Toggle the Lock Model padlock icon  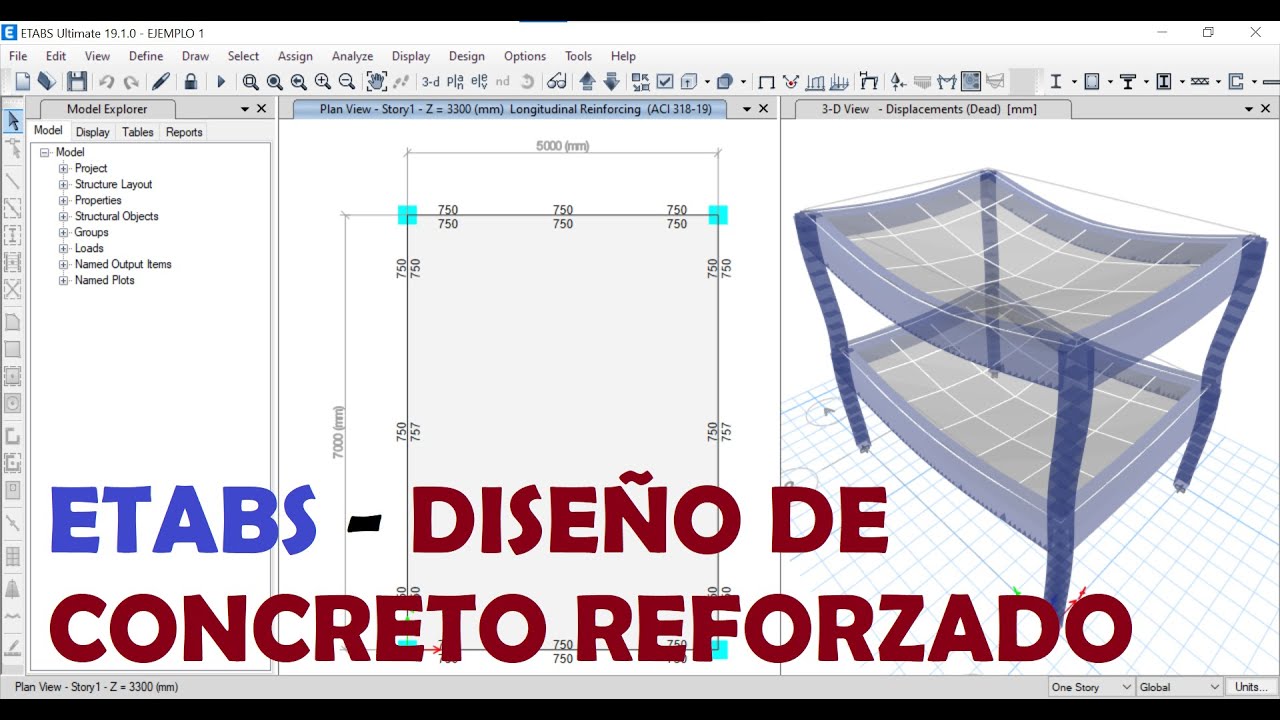point(190,82)
